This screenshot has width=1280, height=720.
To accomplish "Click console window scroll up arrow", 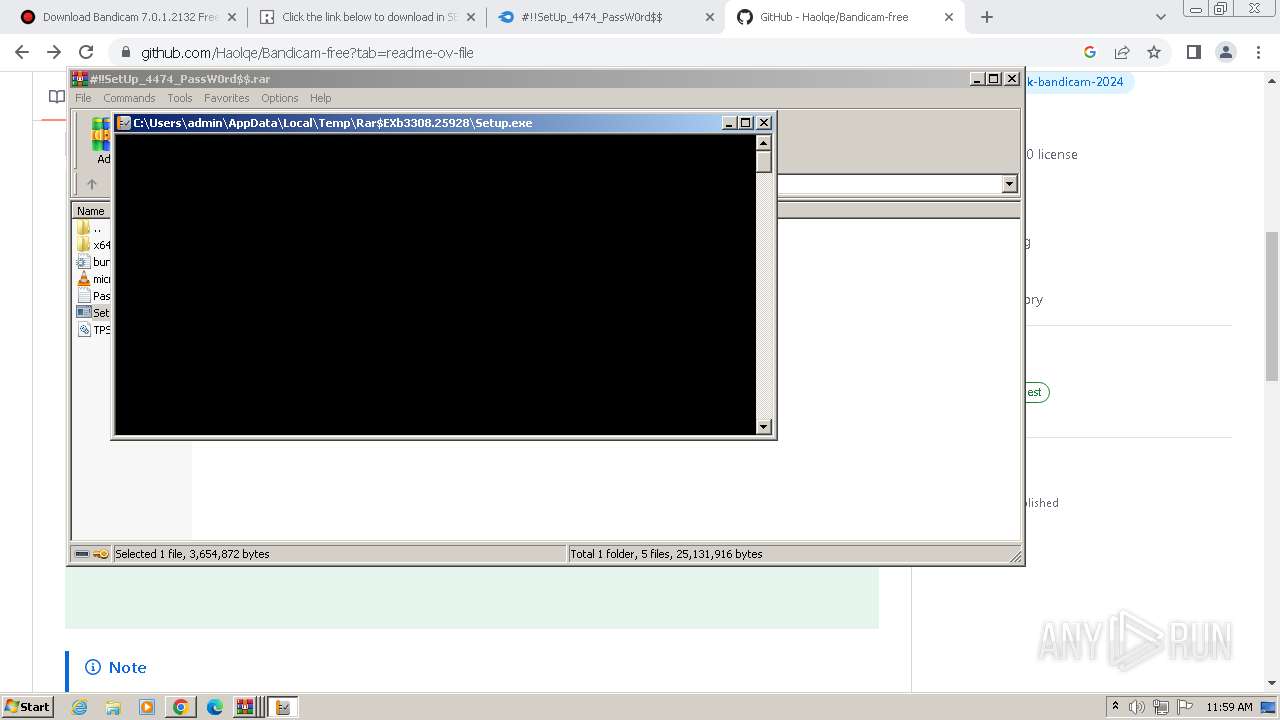I will coord(764,142).
